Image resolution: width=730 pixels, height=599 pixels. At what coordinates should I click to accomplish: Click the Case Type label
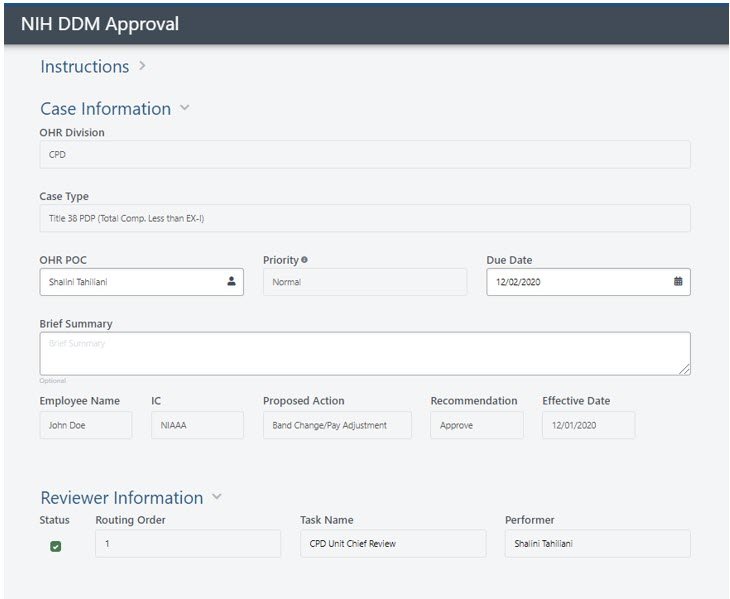(x=64, y=196)
